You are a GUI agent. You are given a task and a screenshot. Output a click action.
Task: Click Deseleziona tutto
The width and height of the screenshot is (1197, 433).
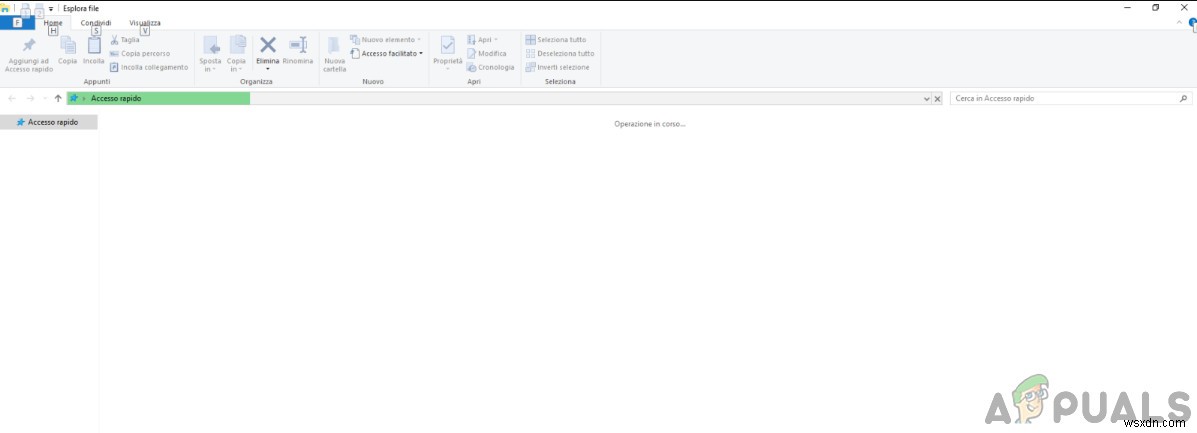coord(560,53)
